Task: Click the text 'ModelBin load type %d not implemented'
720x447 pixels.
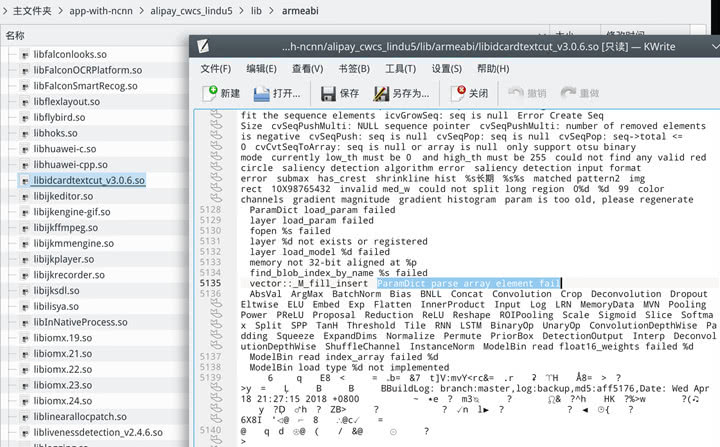Action: pos(349,367)
